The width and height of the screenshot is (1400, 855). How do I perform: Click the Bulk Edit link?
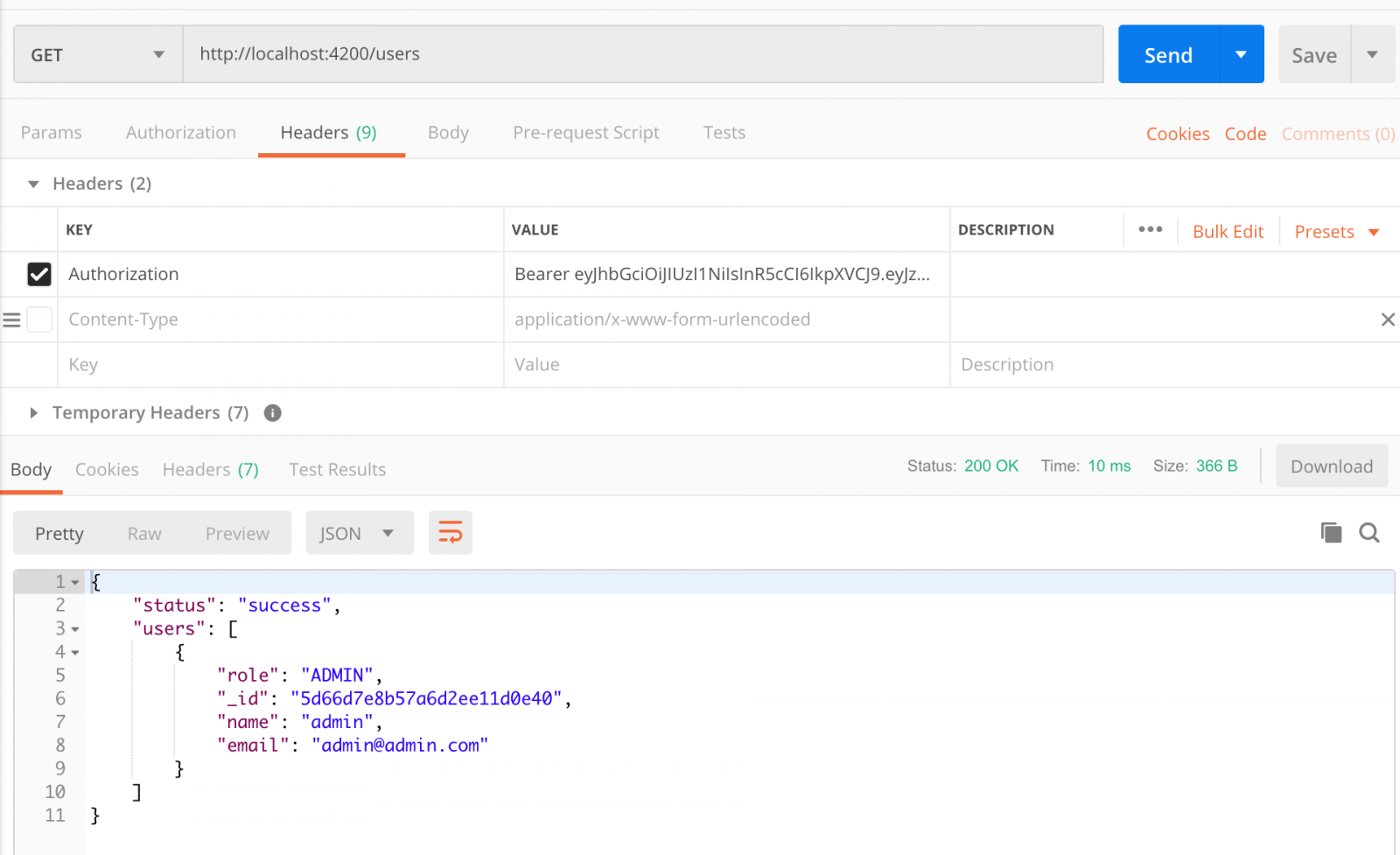(x=1228, y=232)
